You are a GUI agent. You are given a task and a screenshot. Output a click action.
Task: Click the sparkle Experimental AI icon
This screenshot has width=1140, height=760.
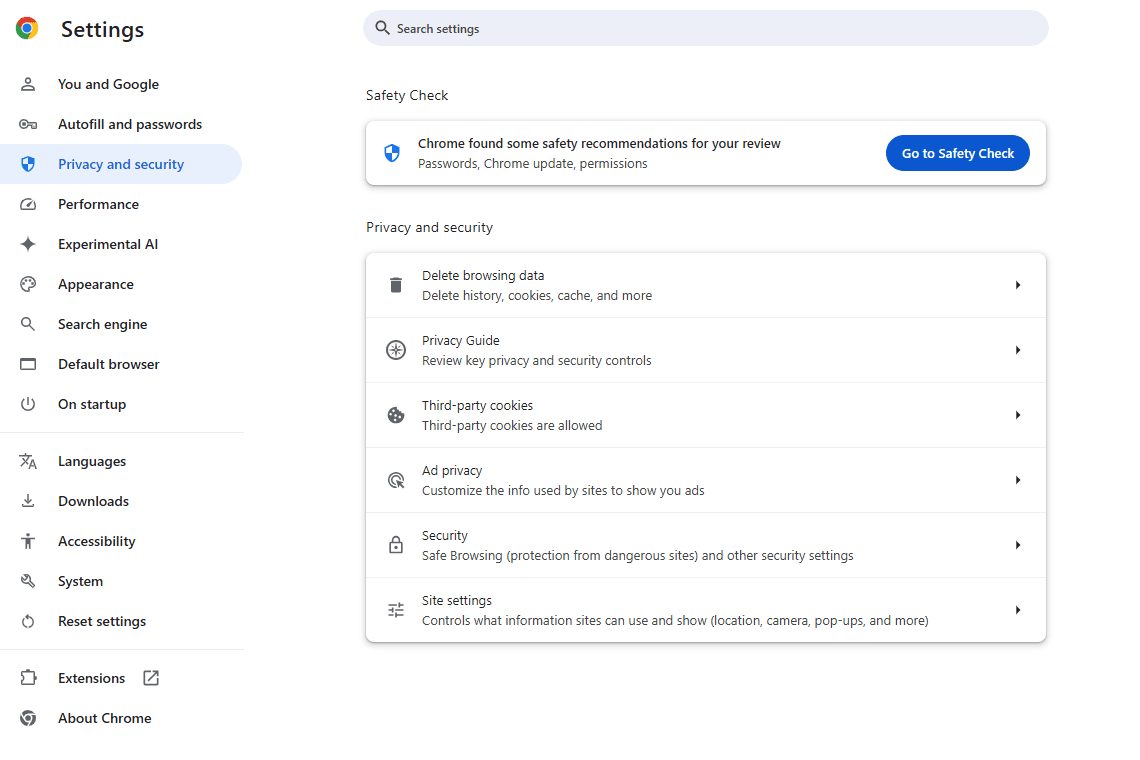point(28,244)
